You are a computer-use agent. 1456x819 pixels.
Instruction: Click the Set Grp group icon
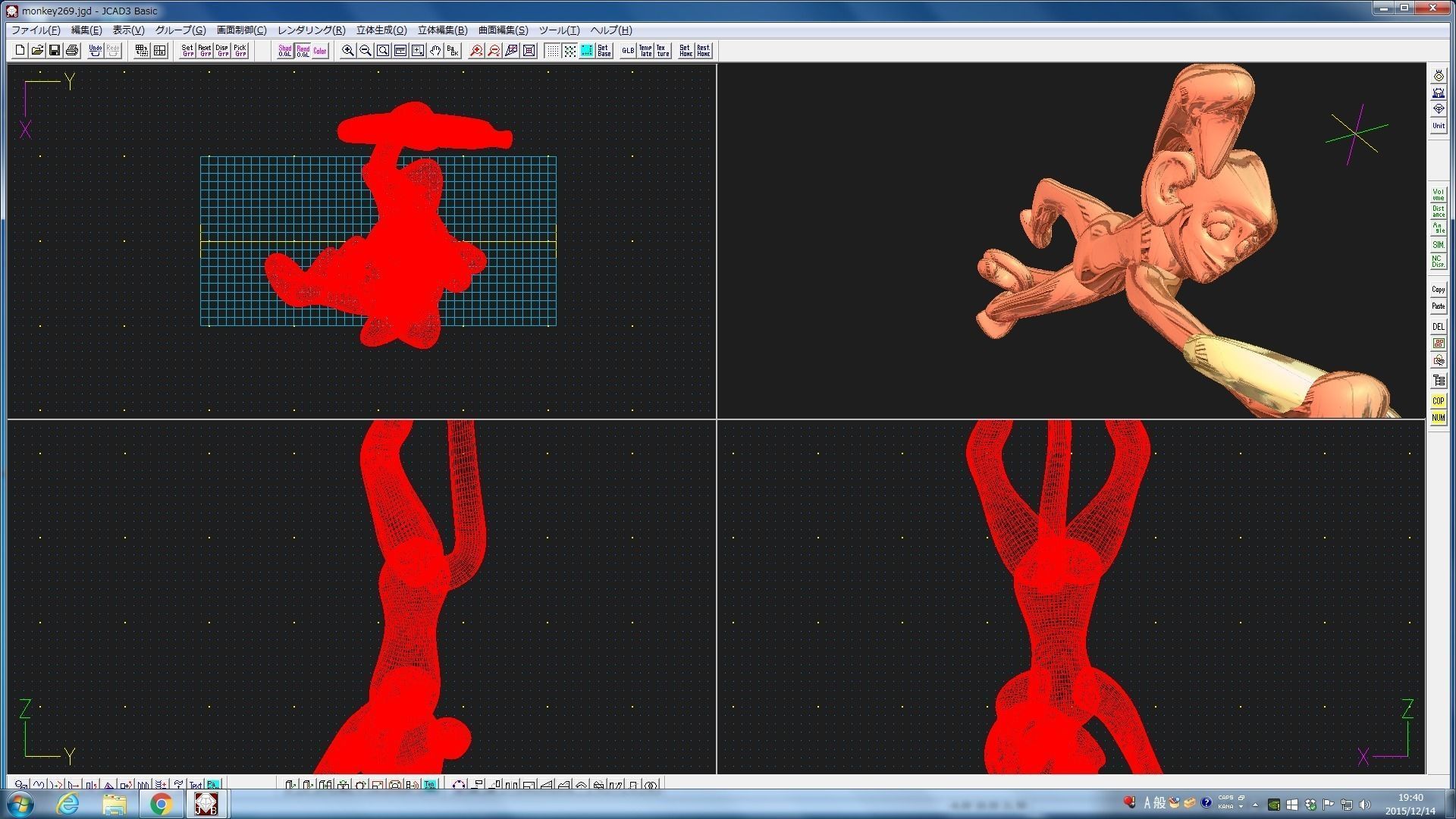tap(187, 51)
